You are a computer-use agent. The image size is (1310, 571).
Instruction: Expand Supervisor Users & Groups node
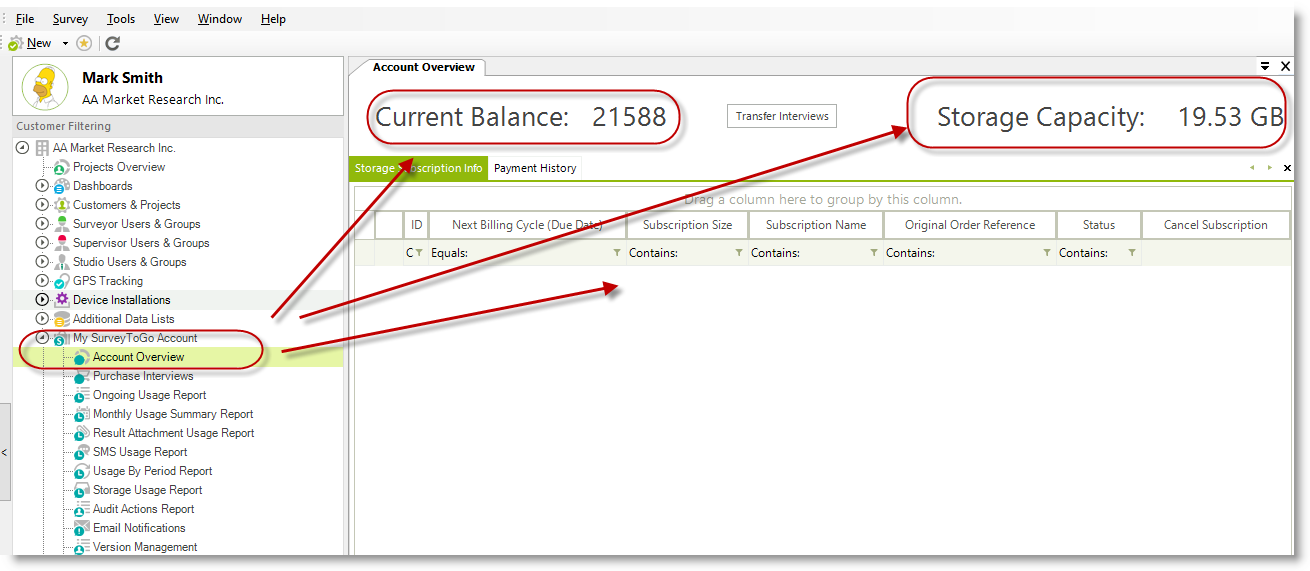pyautogui.click(x=42, y=243)
